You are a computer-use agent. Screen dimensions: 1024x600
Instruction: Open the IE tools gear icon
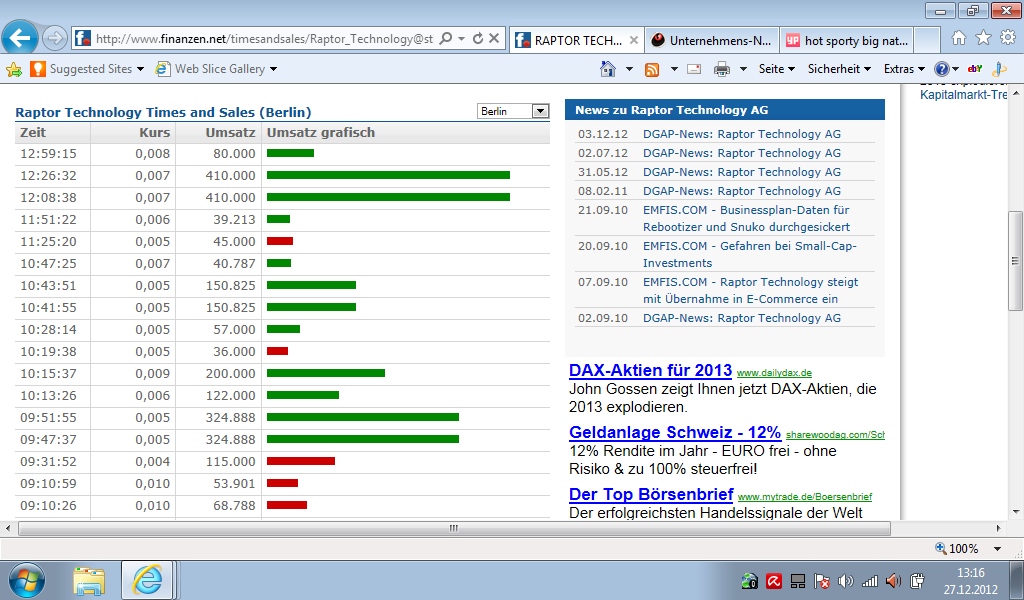[x=1007, y=38]
